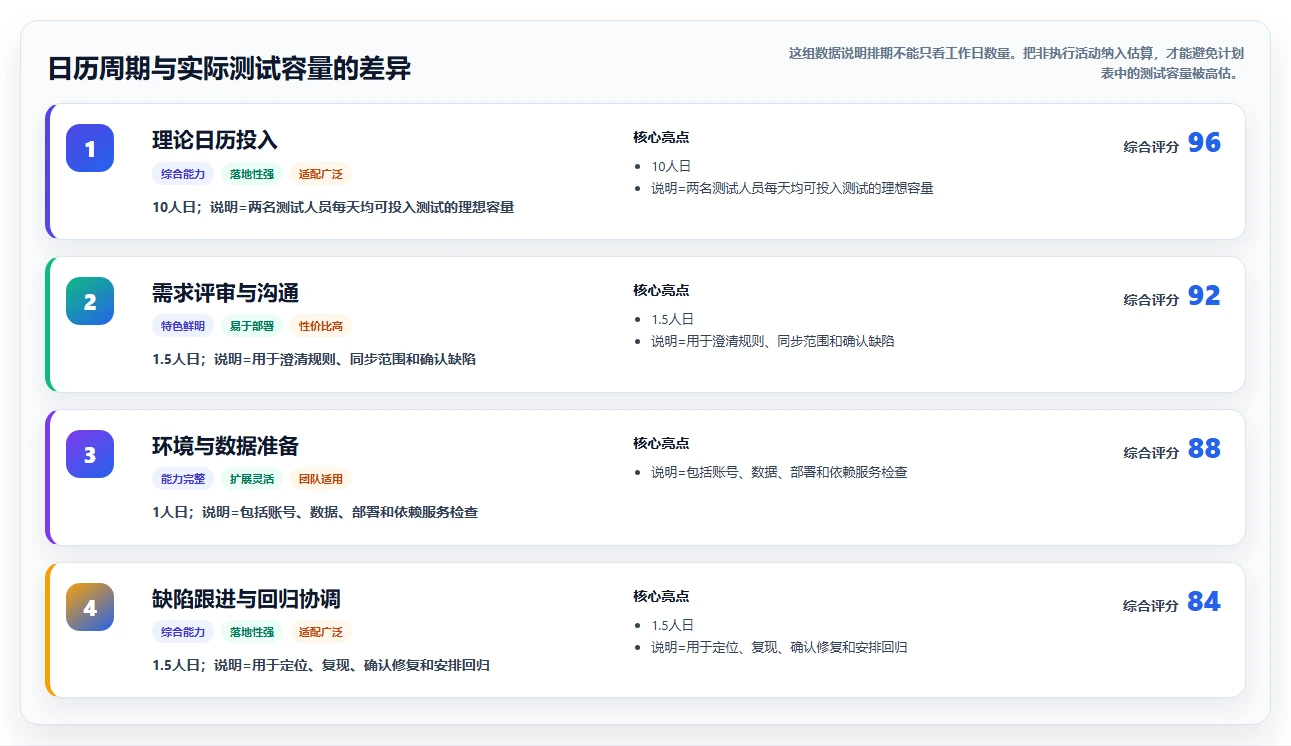Select the 易于部署 tag

(x=252, y=326)
